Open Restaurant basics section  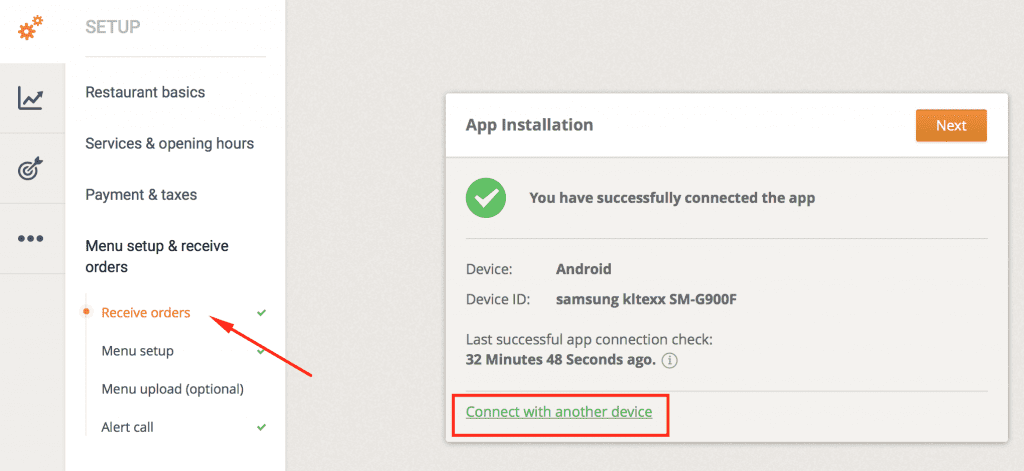click(x=145, y=92)
